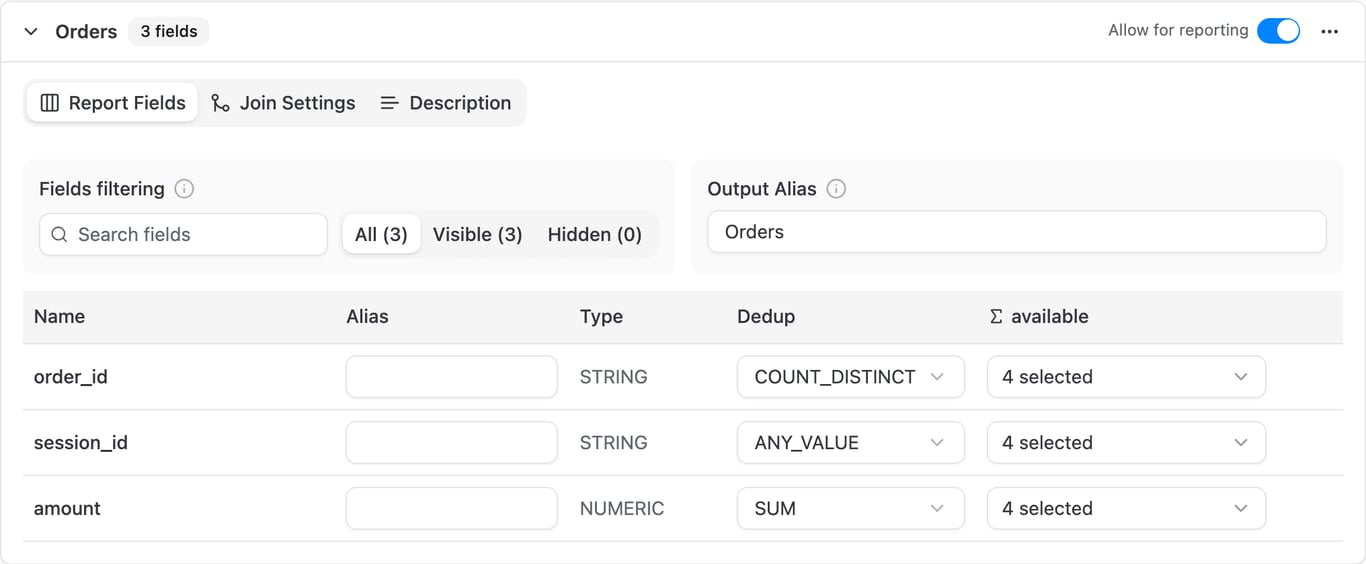The width and height of the screenshot is (1366, 564).
Task: Open the three-dot more options menu
Action: click(x=1329, y=32)
